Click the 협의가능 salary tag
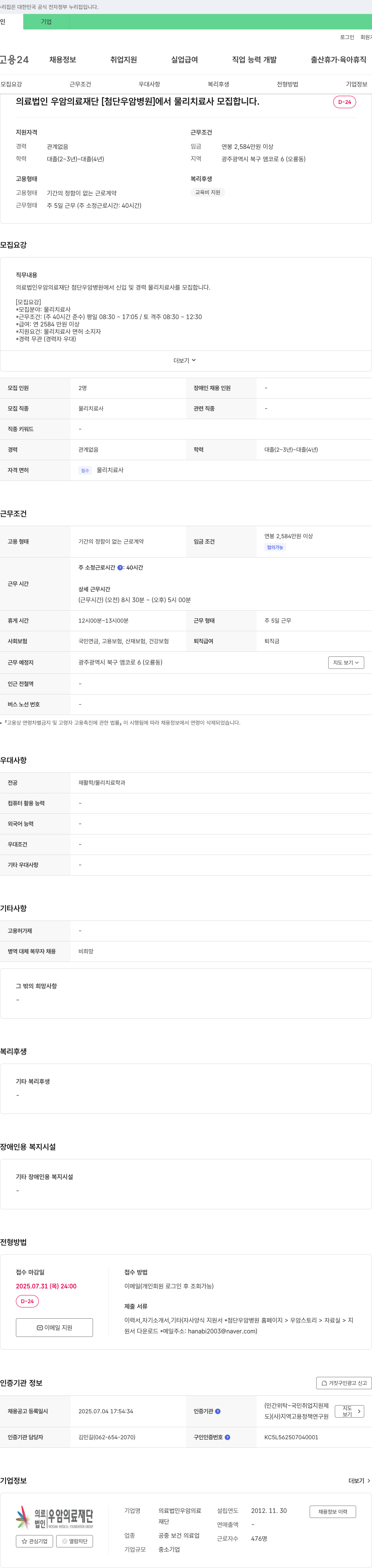Image resolution: width=372 pixels, height=1568 pixels. coord(275,547)
